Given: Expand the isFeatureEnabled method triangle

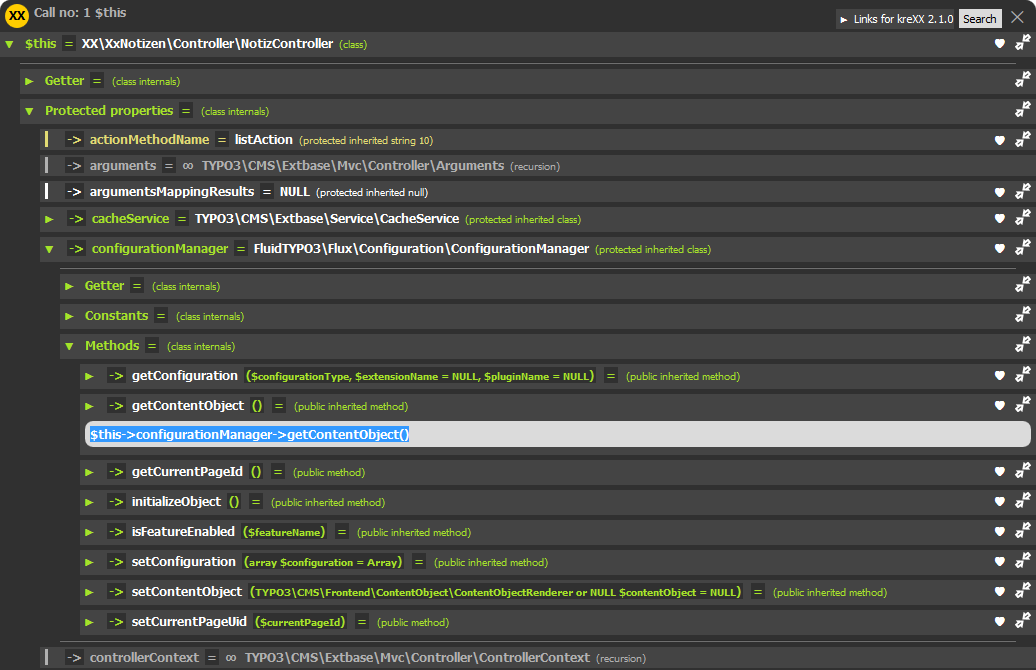Looking at the screenshot, I should 89,533.
